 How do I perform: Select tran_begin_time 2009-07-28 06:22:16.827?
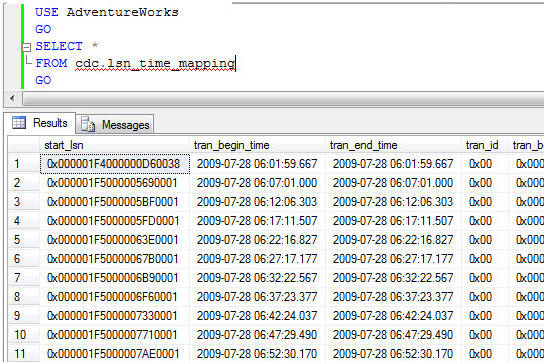tap(257, 240)
